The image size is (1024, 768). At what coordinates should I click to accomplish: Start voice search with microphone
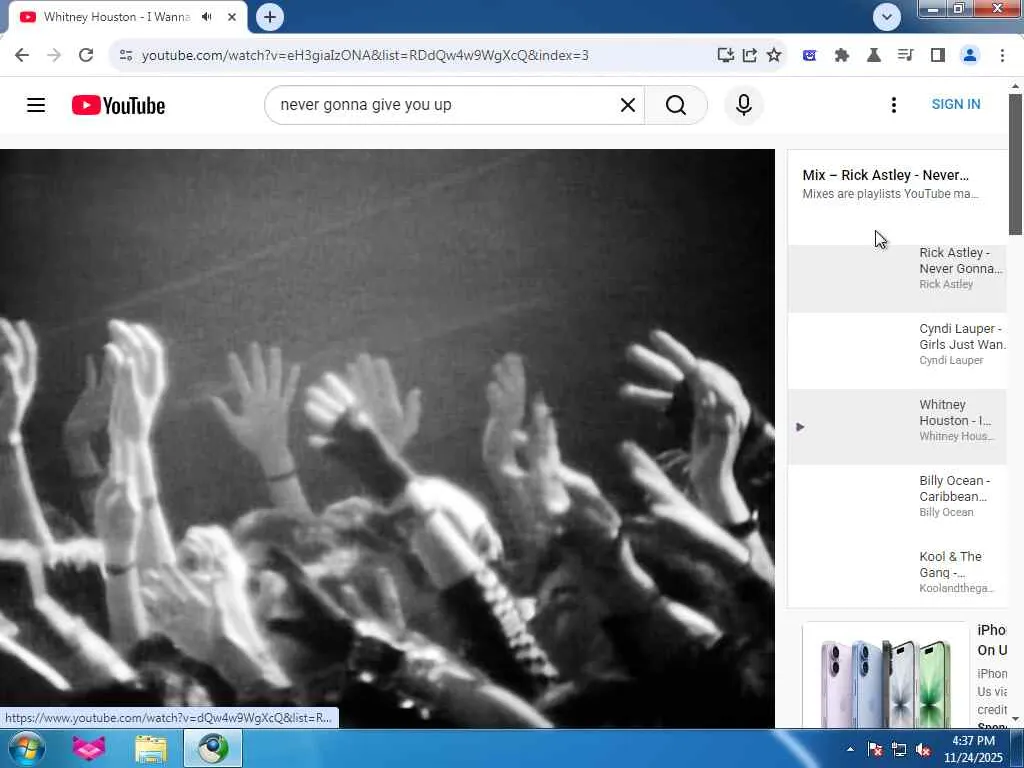click(743, 104)
